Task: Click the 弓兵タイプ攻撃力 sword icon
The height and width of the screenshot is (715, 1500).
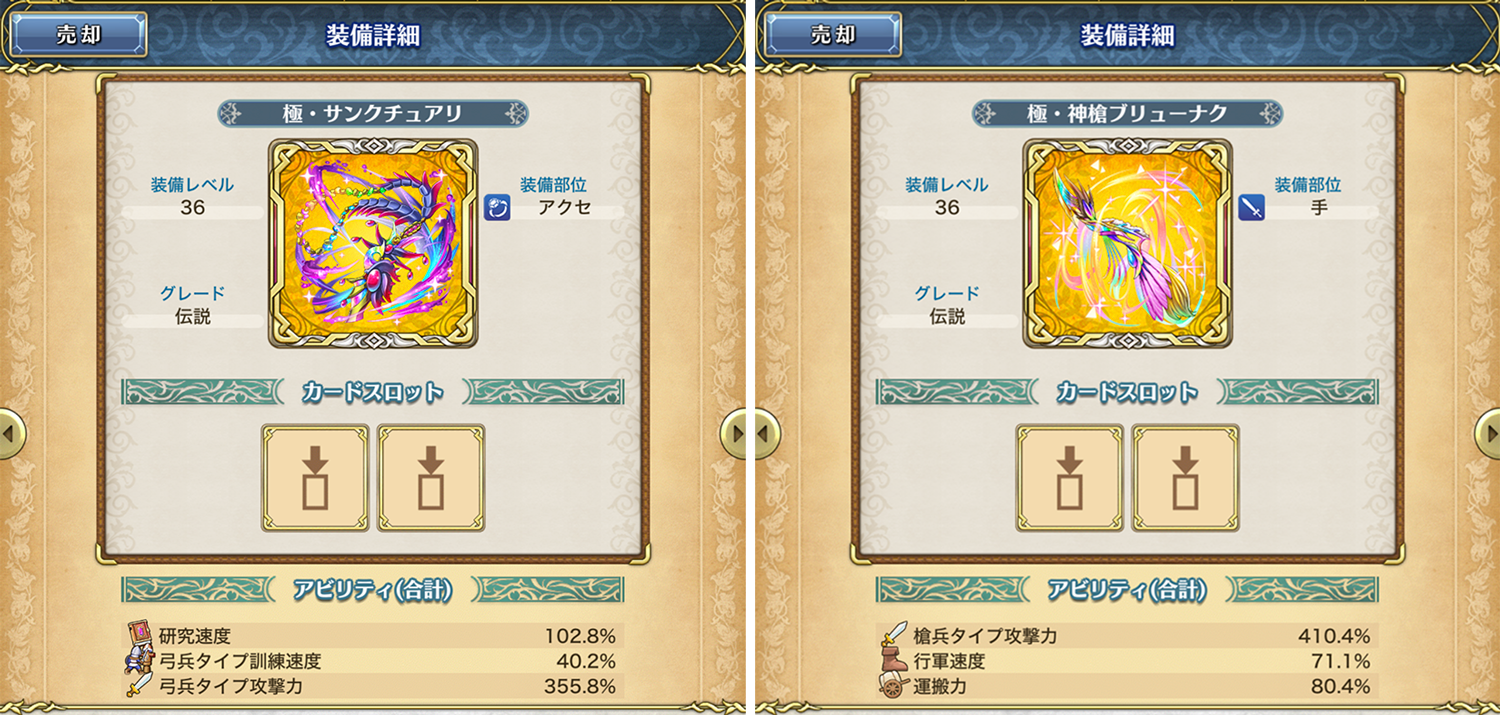Action: (139, 687)
